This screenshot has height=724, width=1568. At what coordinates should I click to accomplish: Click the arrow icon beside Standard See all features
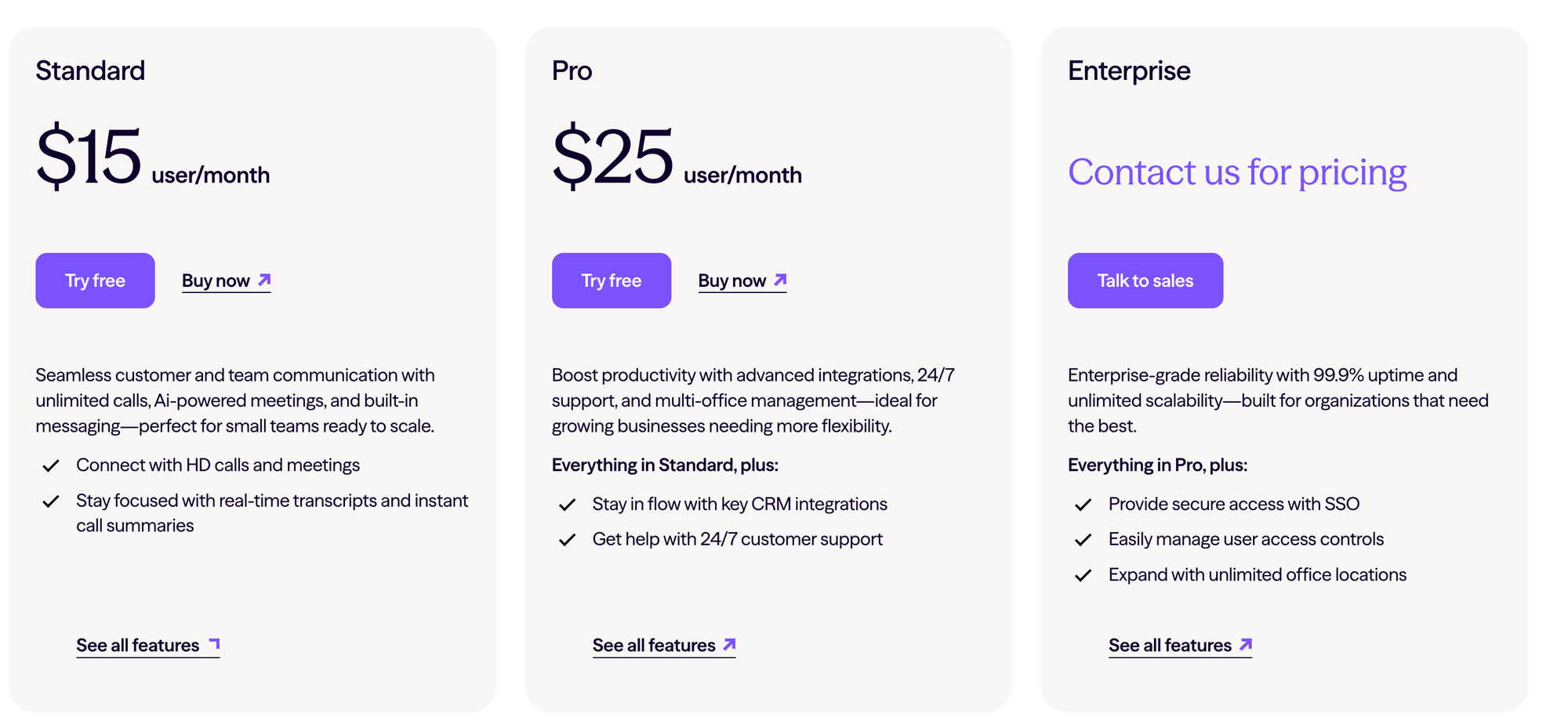[x=214, y=644]
